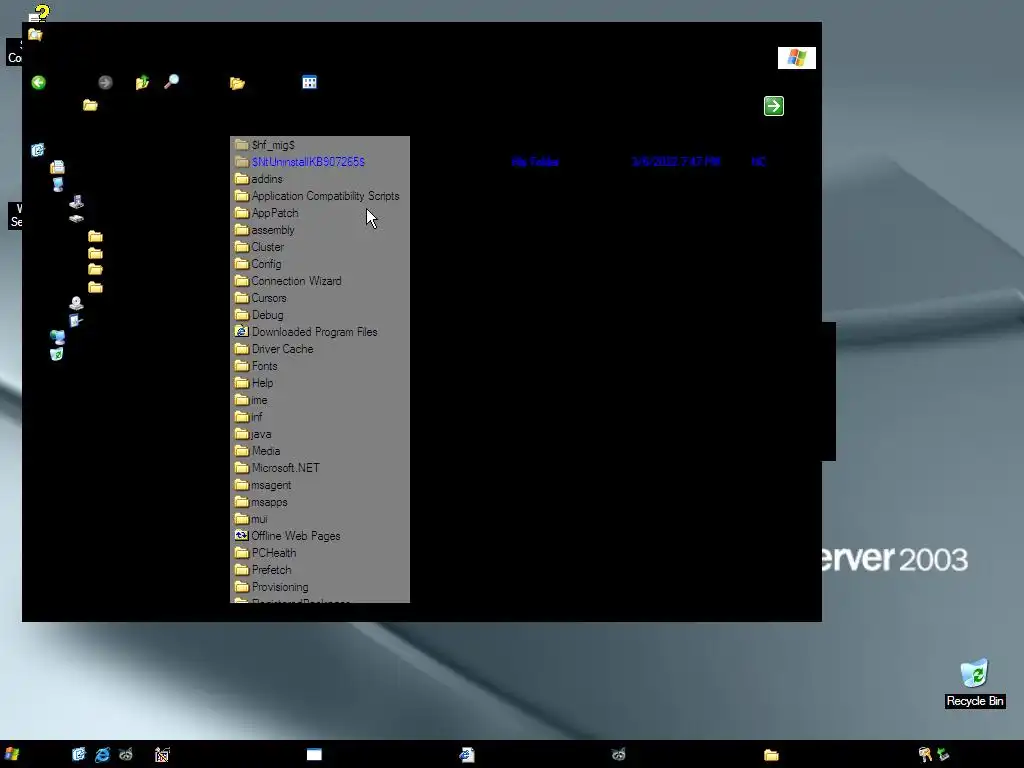Select the Desktop icon in folder tree
This screenshot has height=768, width=1024.
(x=38, y=150)
